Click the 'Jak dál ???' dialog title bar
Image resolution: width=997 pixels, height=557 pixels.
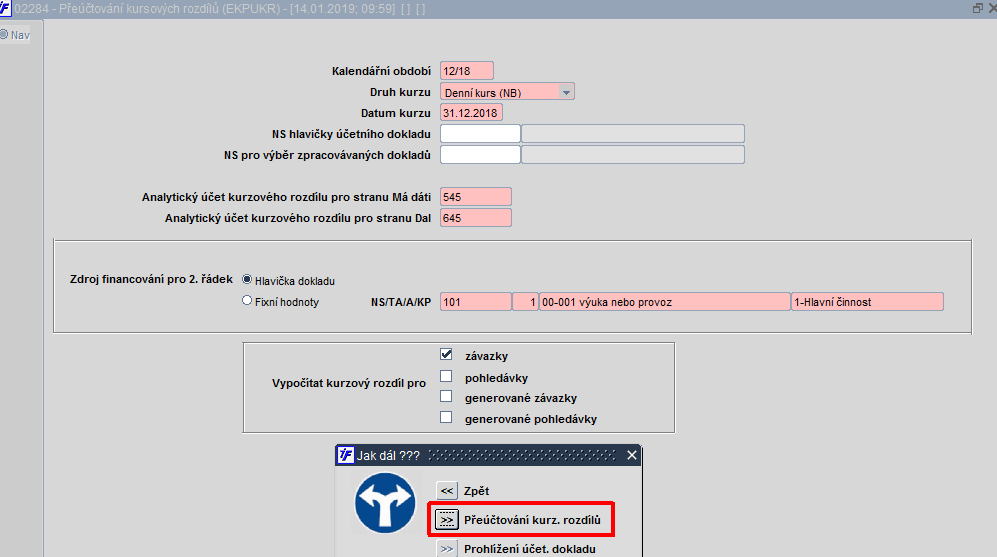pyautogui.click(x=488, y=455)
